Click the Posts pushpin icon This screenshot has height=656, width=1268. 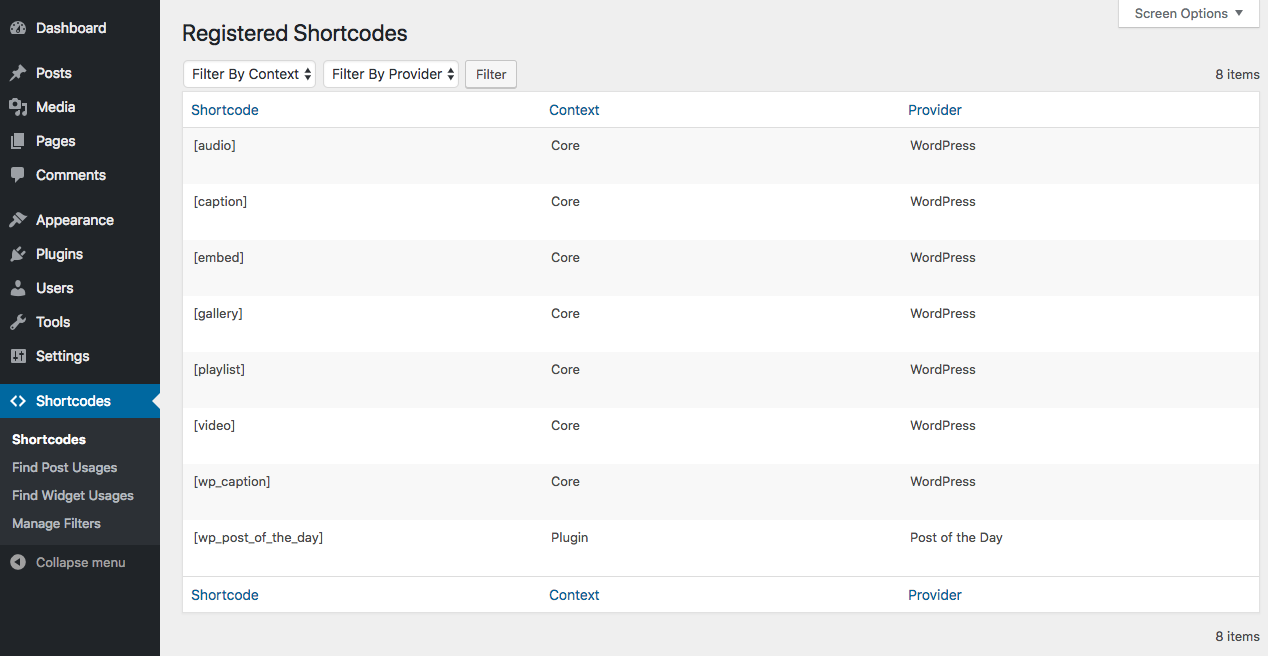18,73
